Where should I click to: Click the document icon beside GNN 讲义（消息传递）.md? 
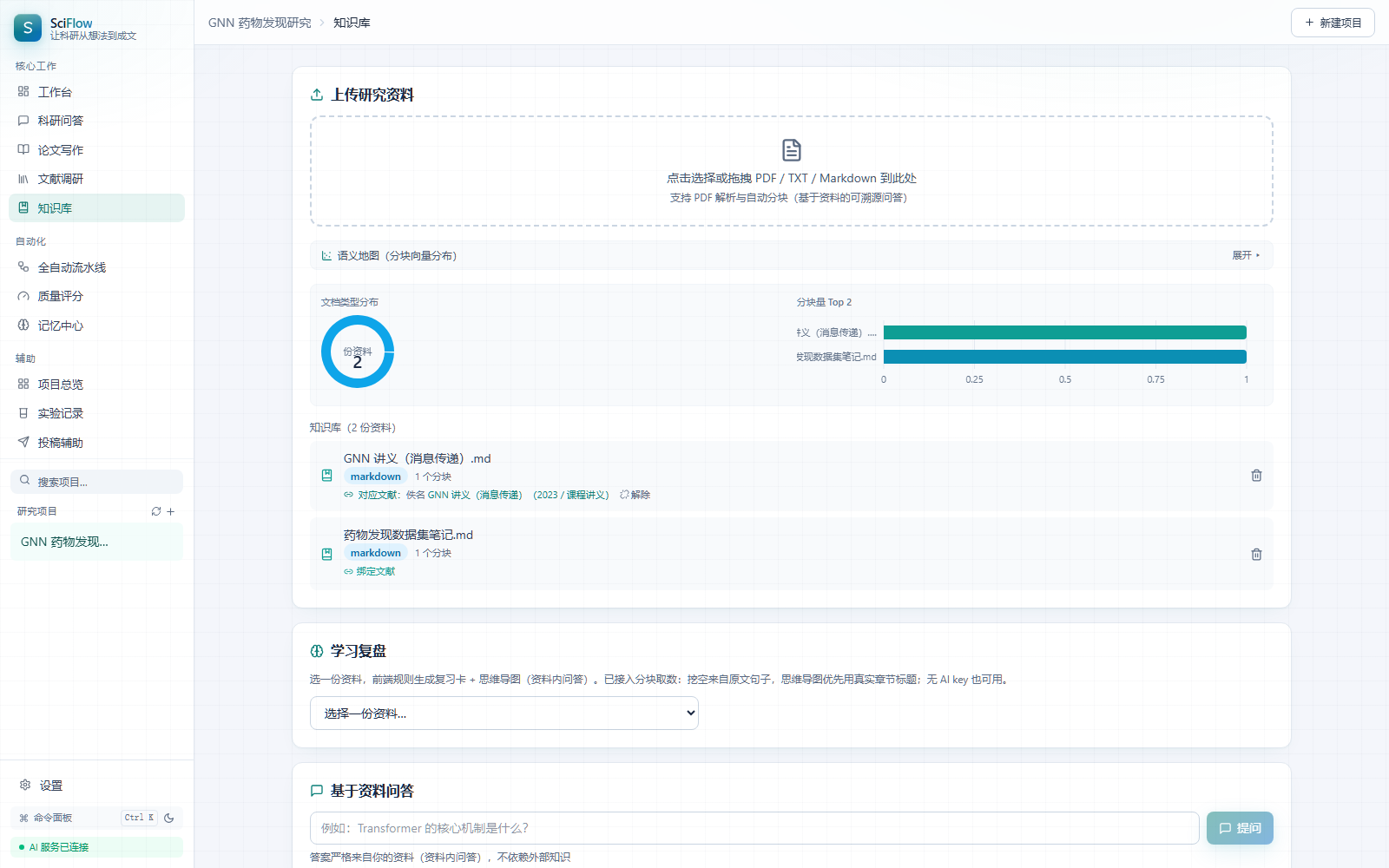(327, 476)
